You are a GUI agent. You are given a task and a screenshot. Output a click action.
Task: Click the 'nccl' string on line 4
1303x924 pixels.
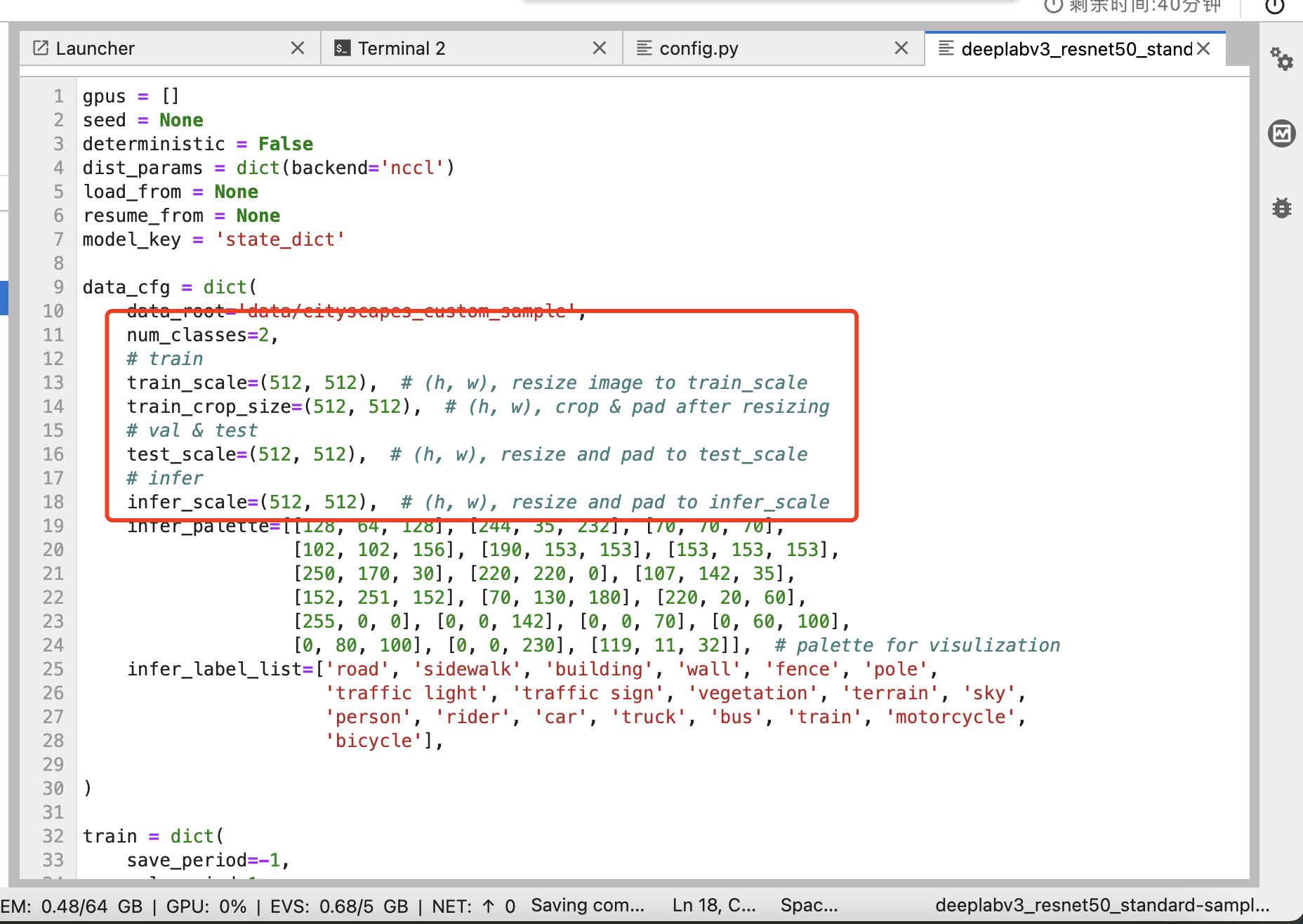point(412,168)
